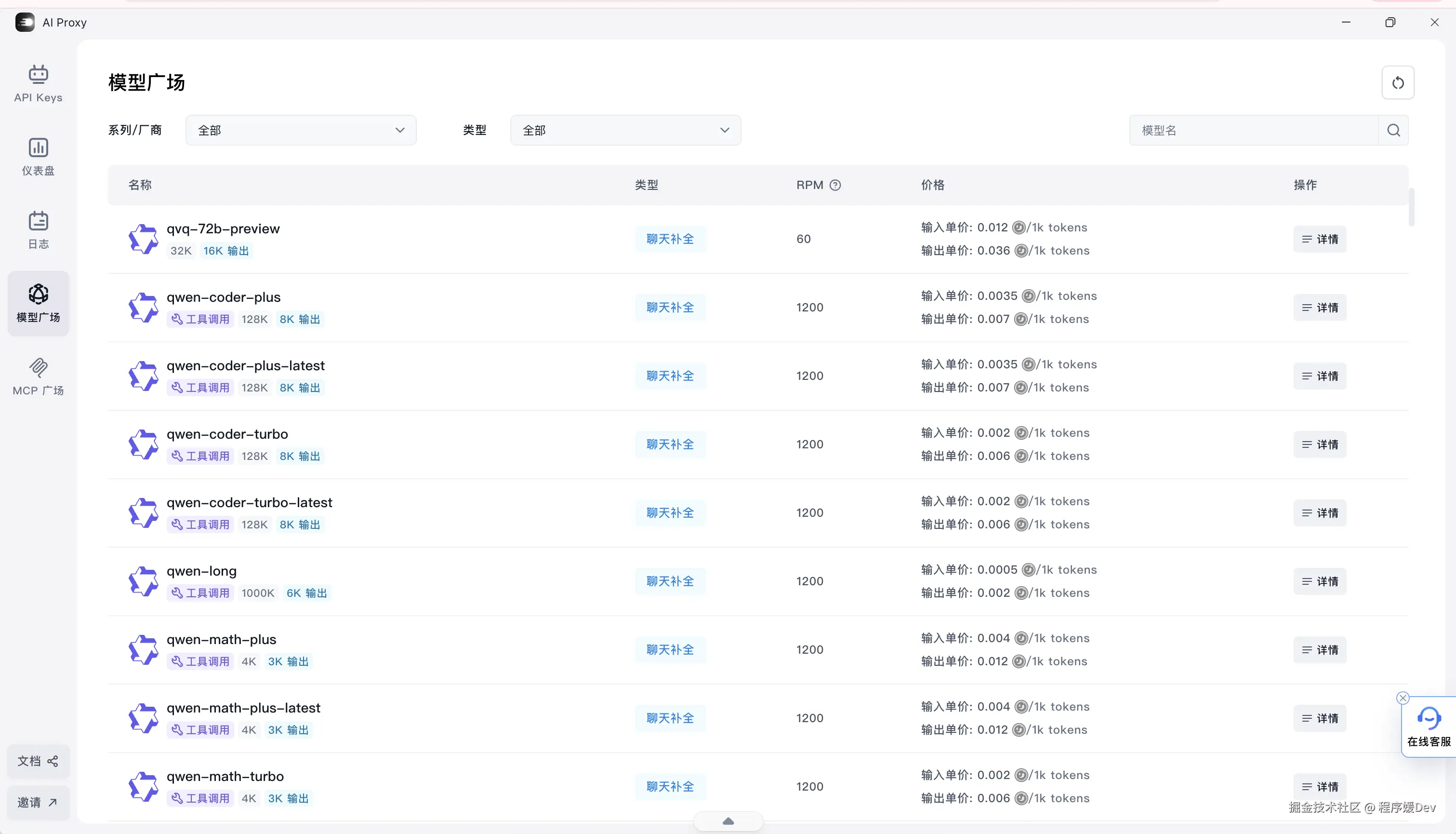Image resolution: width=1456 pixels, height=834 pixels.
Task: Expand the 系列/厂商 dropdown
Action: coord(301,131)
